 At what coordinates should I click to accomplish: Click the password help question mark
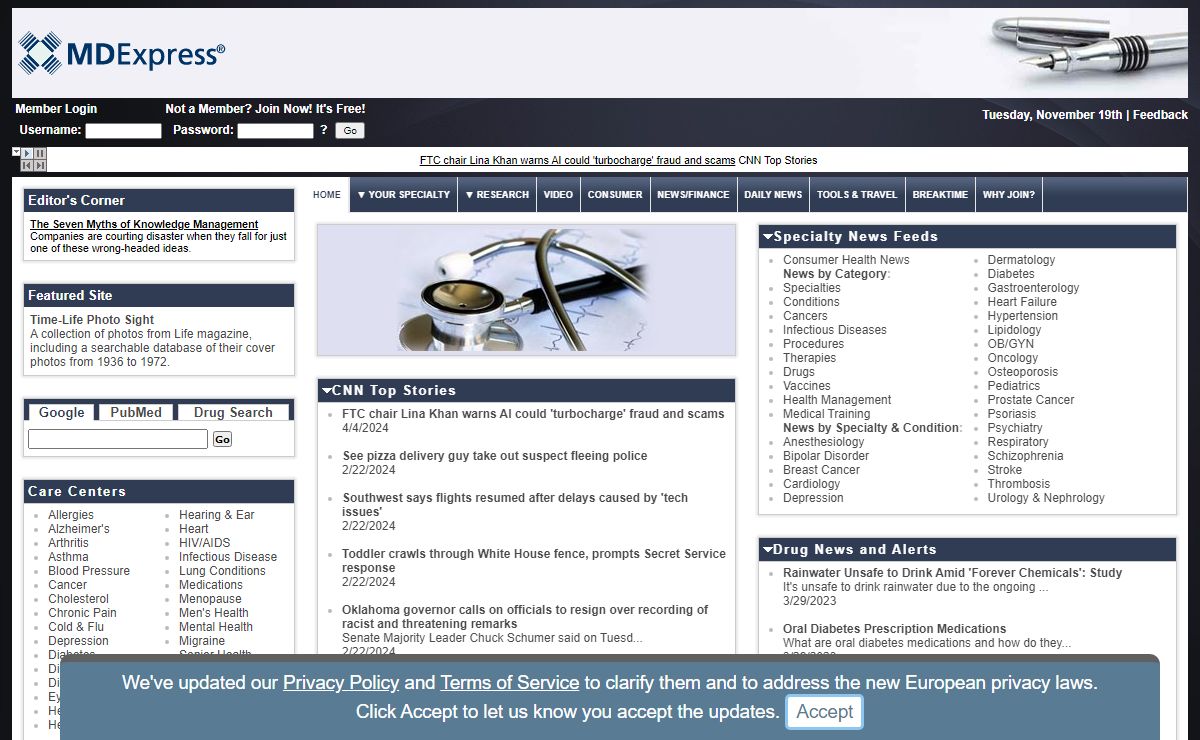click(x=323, y=130)
